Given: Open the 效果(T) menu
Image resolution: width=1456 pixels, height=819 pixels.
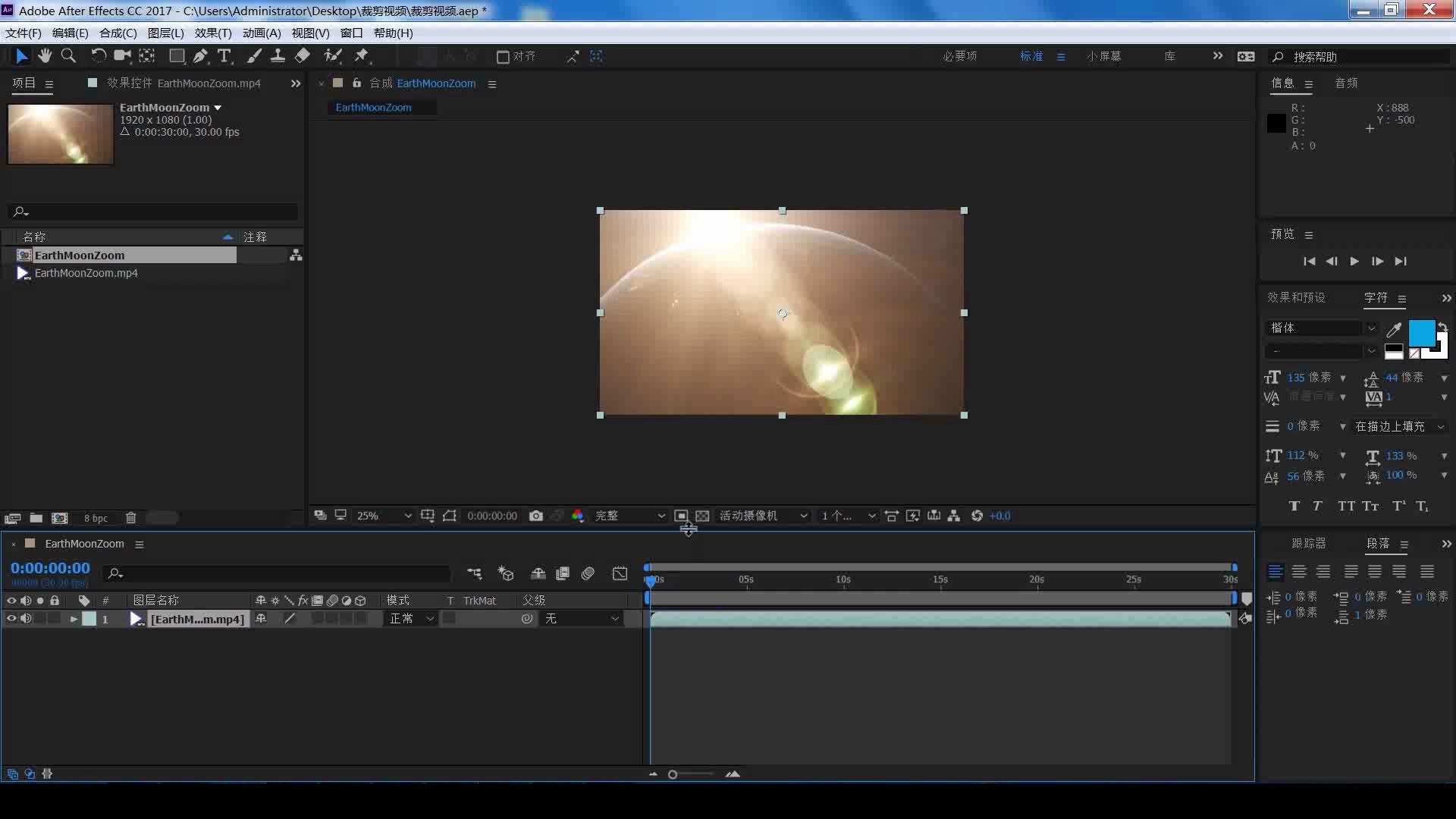Looking at the screenshot, I should 213,33.
